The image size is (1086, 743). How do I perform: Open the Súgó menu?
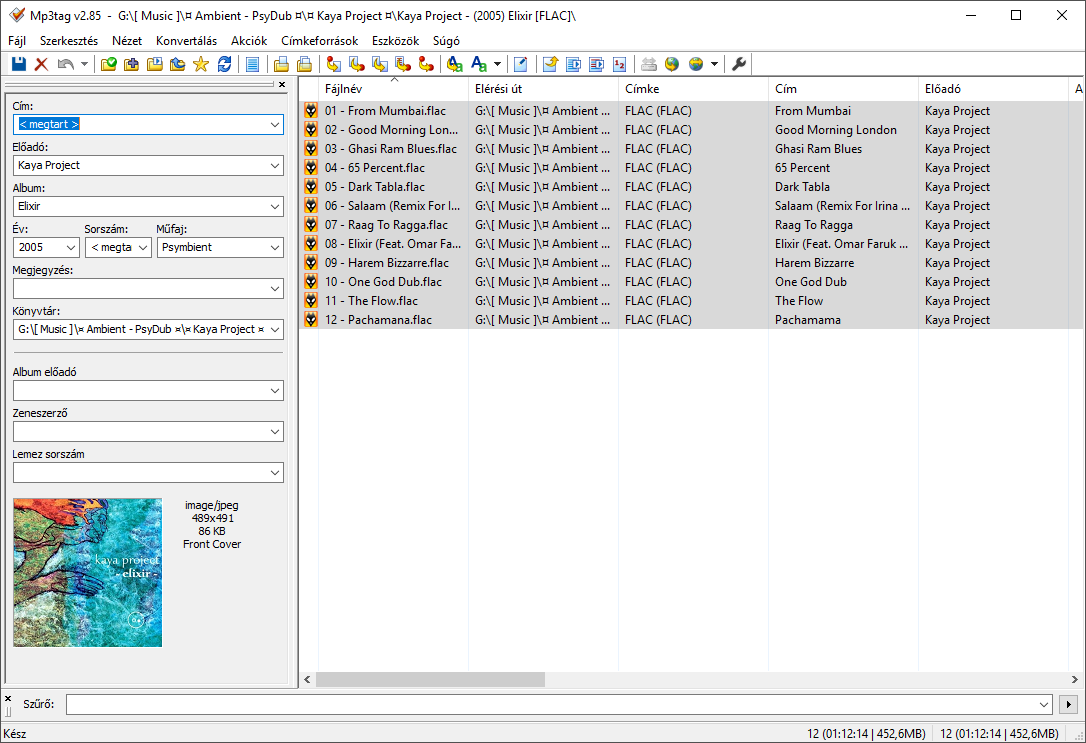tap(446, 41)
